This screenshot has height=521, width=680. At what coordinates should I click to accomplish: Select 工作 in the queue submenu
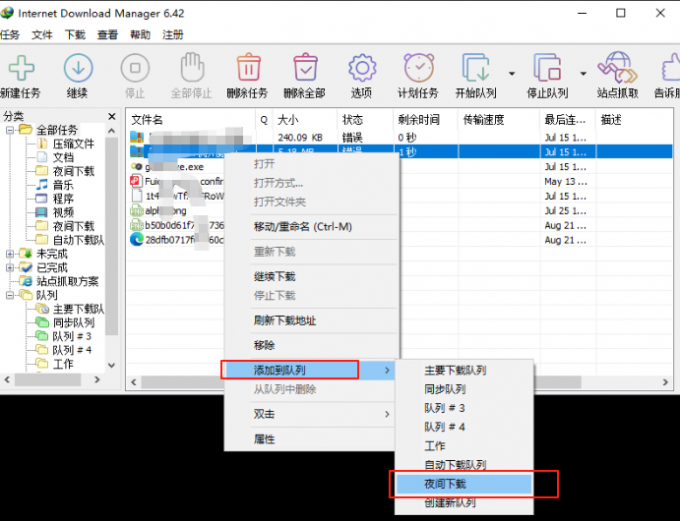[x=435, y=446]
